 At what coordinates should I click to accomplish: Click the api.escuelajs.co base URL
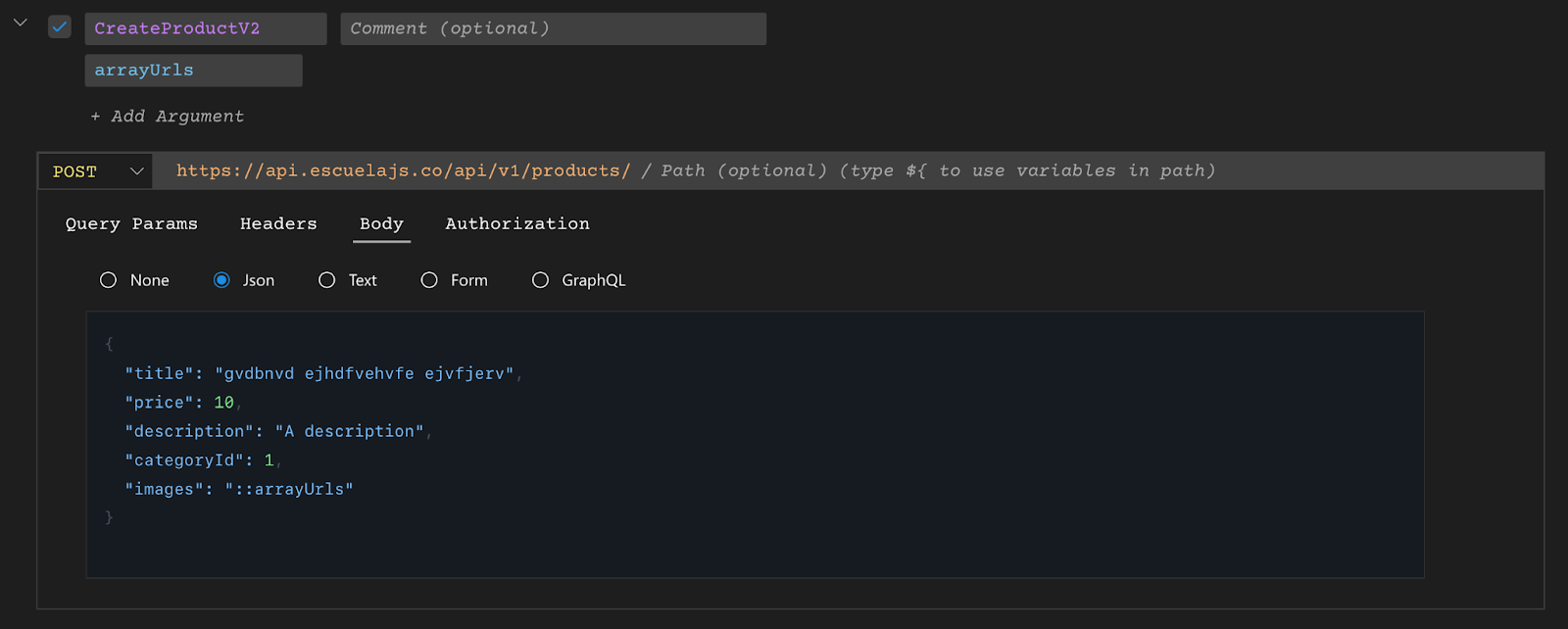click(x=403, y=171)
